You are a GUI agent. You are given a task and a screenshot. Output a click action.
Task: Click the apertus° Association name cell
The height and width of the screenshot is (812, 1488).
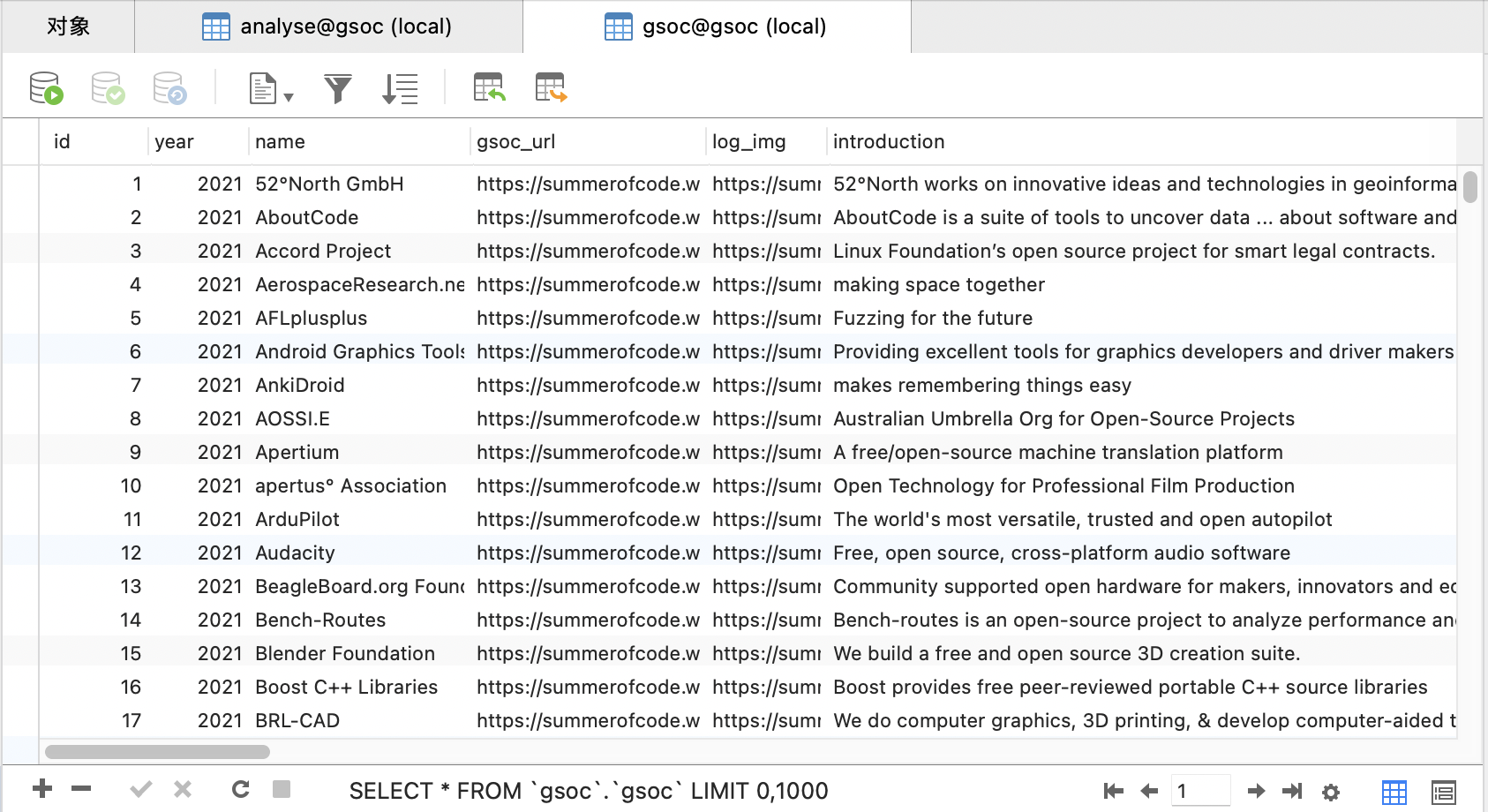[x=360, y=485]
